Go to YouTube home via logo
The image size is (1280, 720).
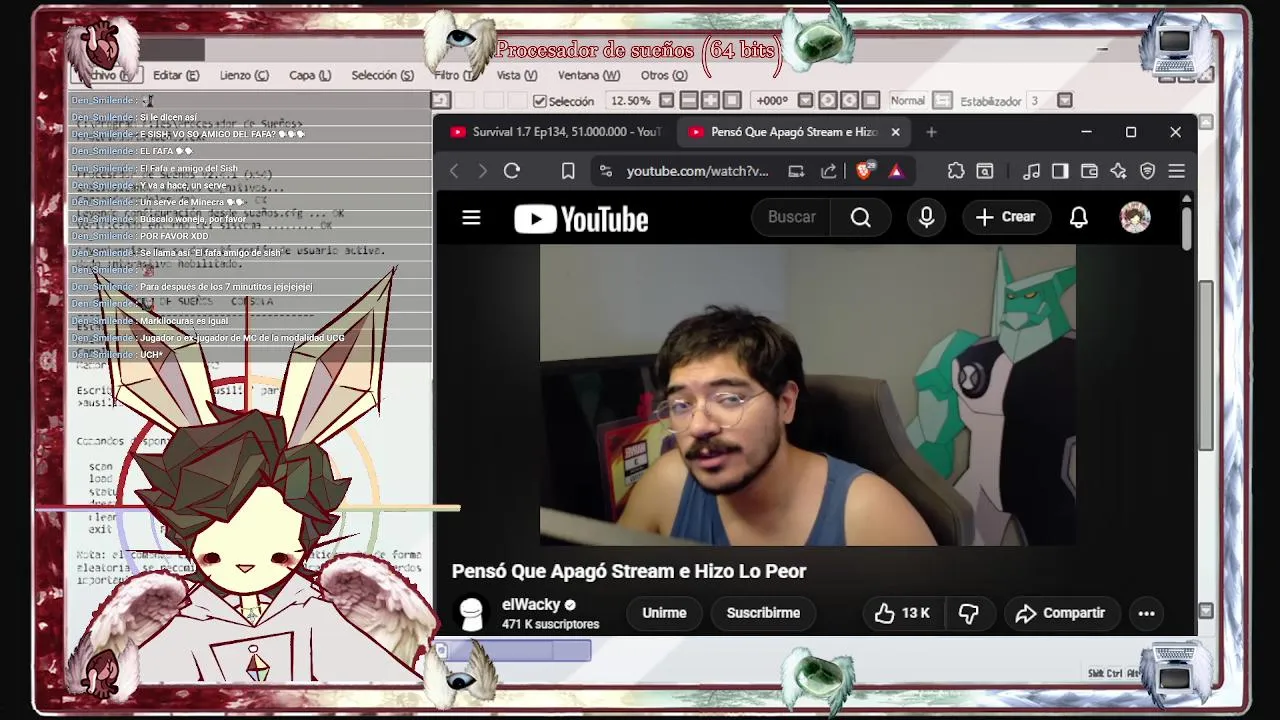pos(581,219)
